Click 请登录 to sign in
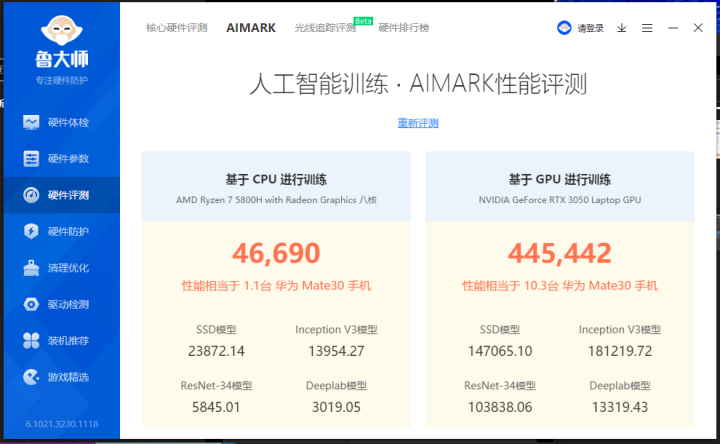720x444 pixels. [590, 28]
